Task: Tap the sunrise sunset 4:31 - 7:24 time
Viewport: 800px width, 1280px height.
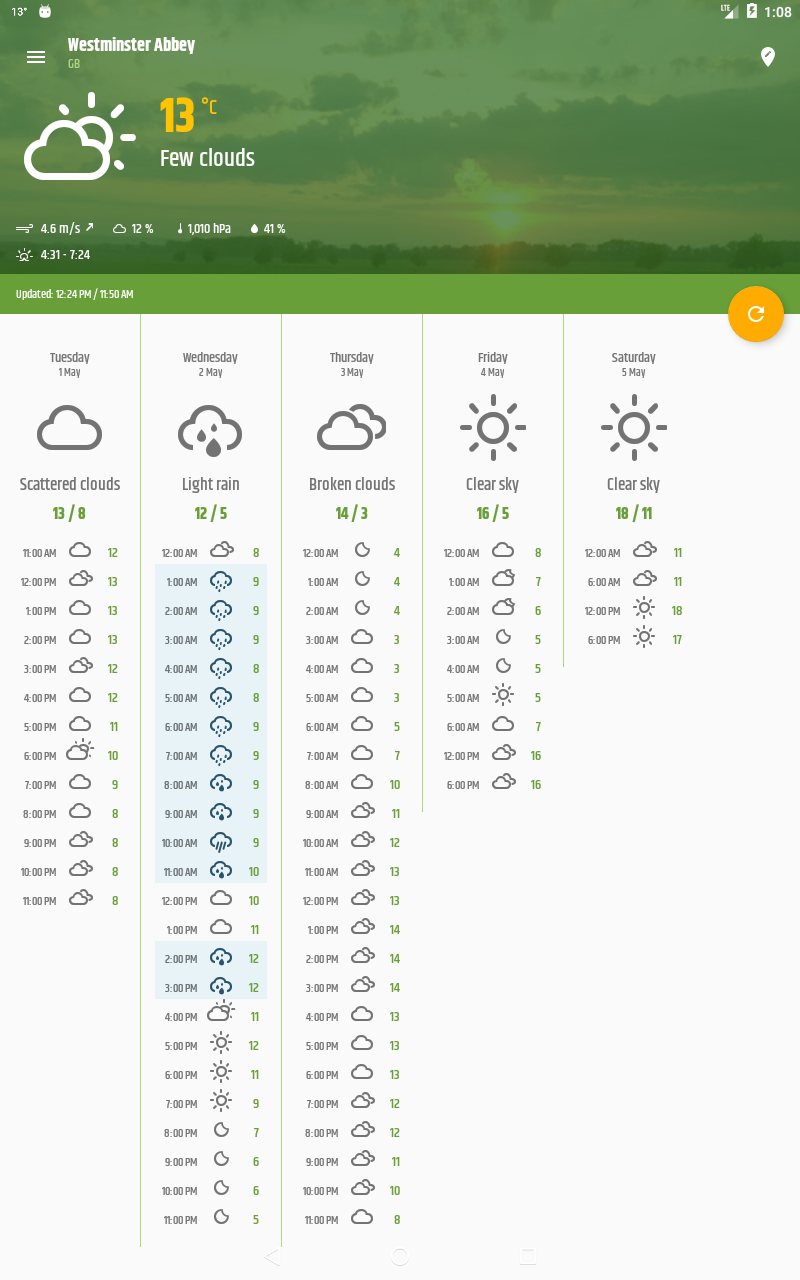Action: coord(54,255)
